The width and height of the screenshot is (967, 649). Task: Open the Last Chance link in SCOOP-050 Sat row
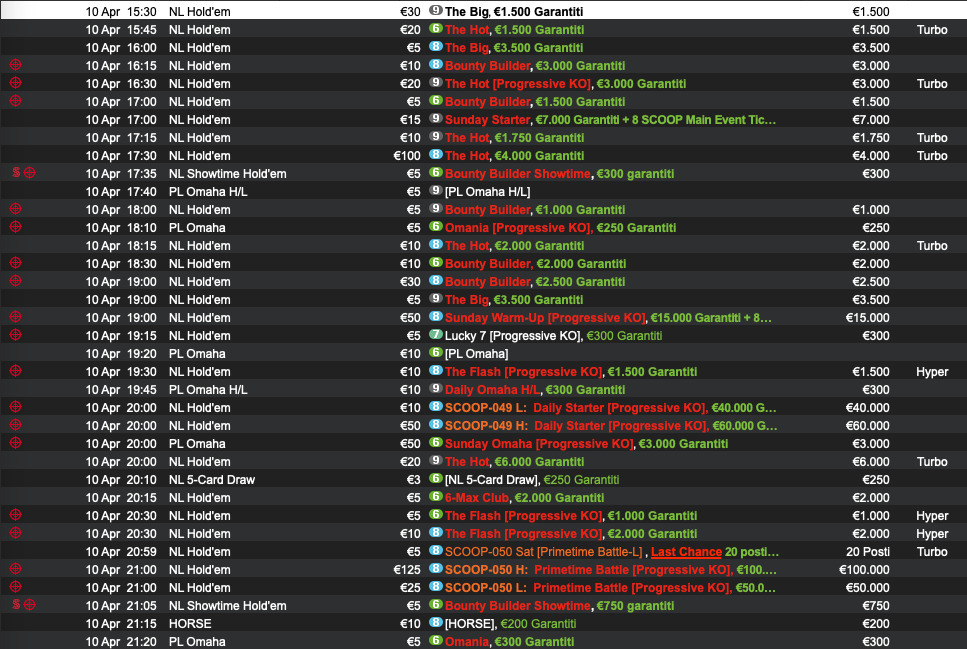pos(686,552)
